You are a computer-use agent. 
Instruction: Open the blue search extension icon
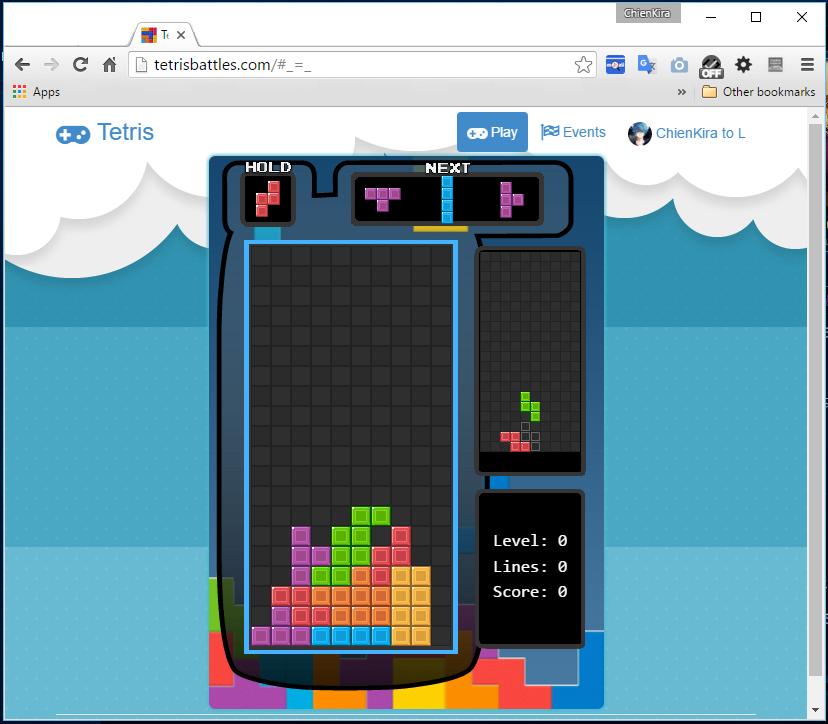click(615, 64)
